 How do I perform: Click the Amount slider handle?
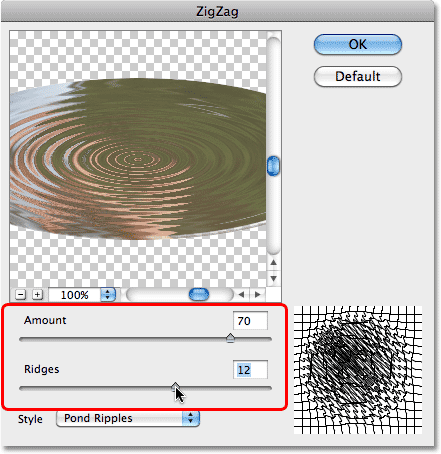click(230, 338)
